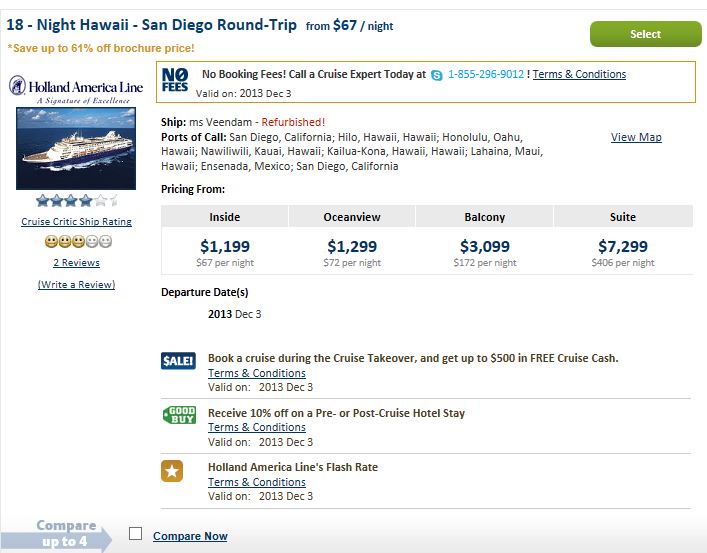This screenshot has height=553, width=707.
Task: Click the green Good Buy badge
Action: 178,416
